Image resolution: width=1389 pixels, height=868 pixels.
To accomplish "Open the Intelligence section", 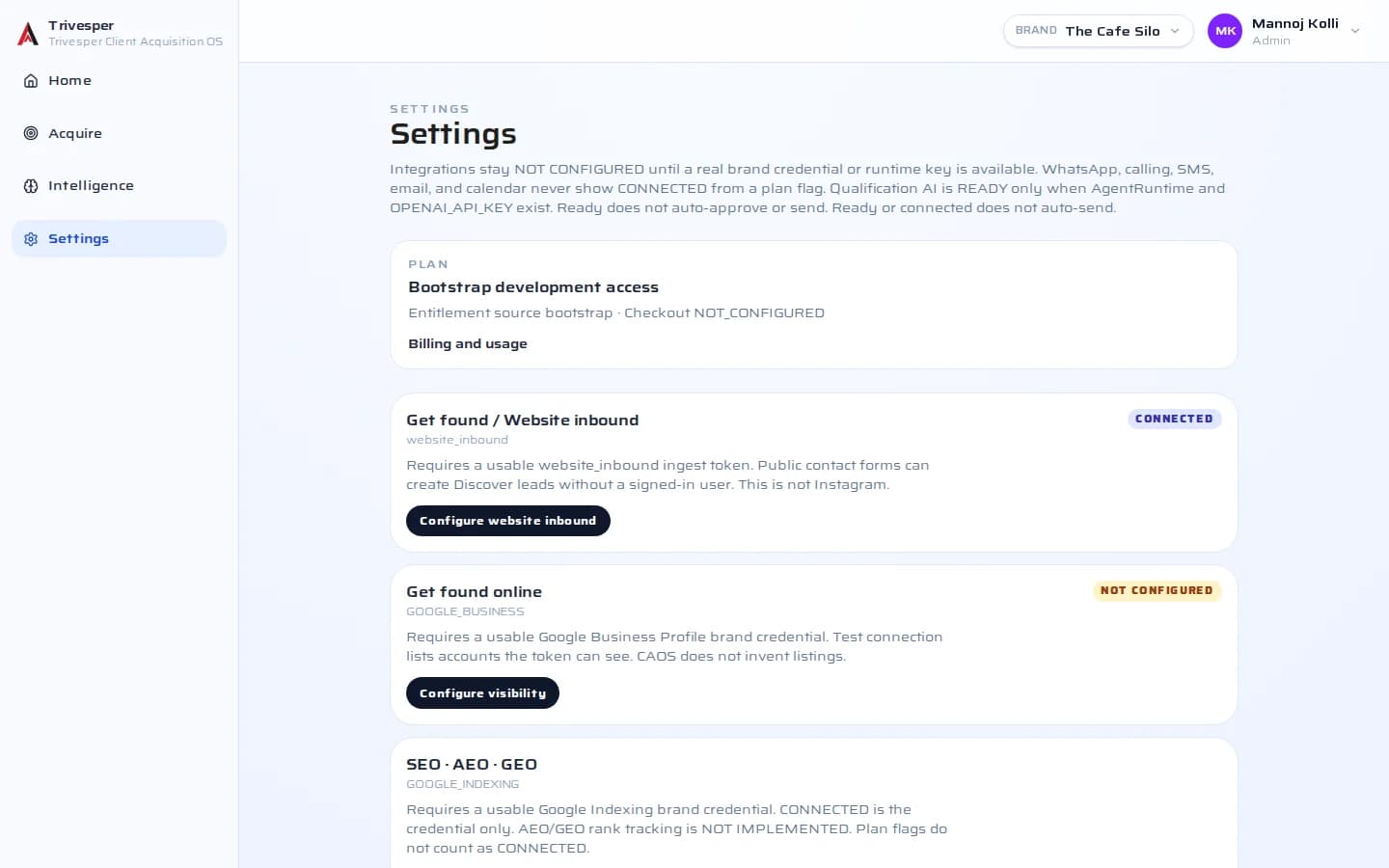I will click(119, 186).
